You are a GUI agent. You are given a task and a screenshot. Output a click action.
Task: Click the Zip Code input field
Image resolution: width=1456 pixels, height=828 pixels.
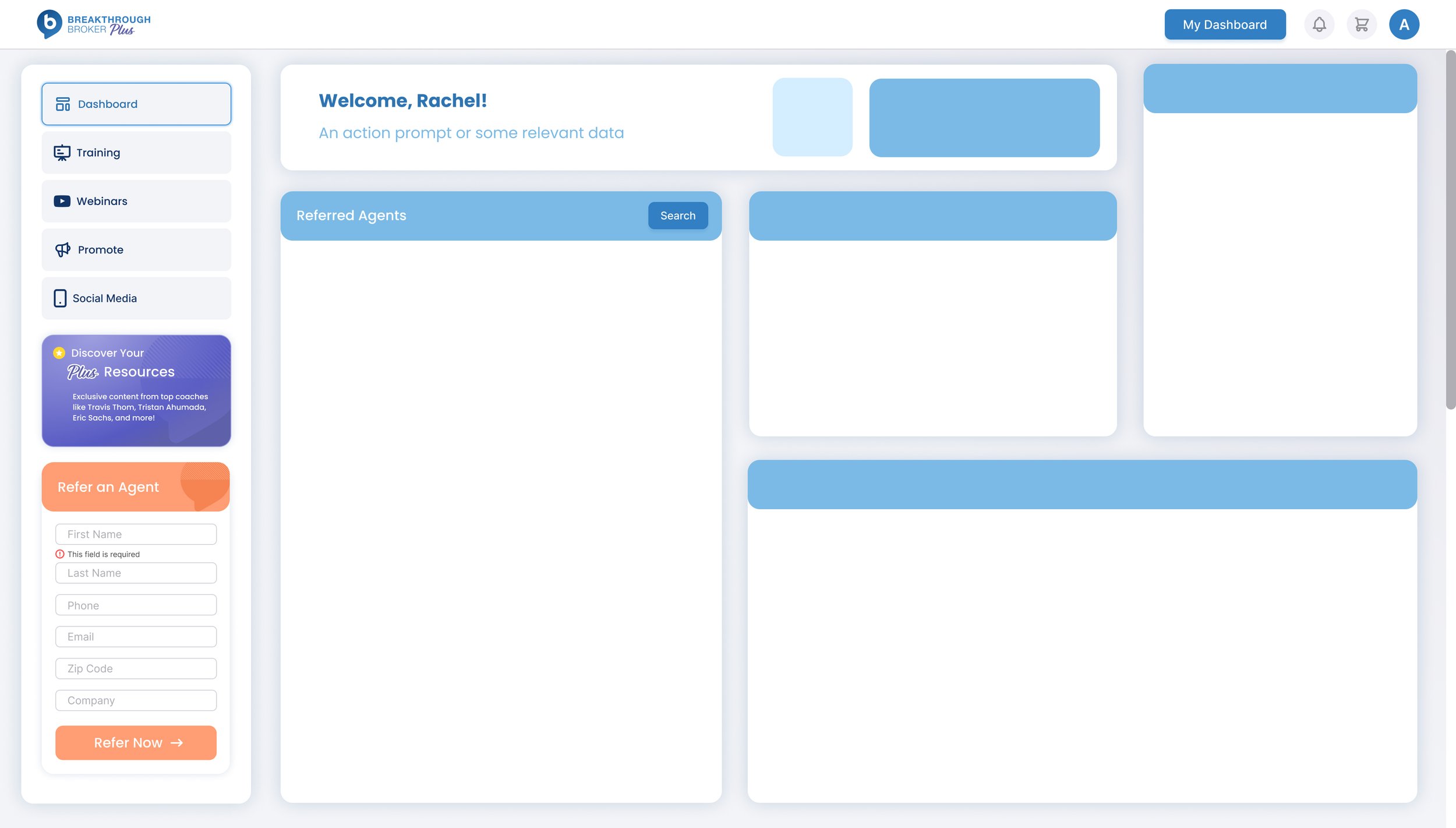136,668
